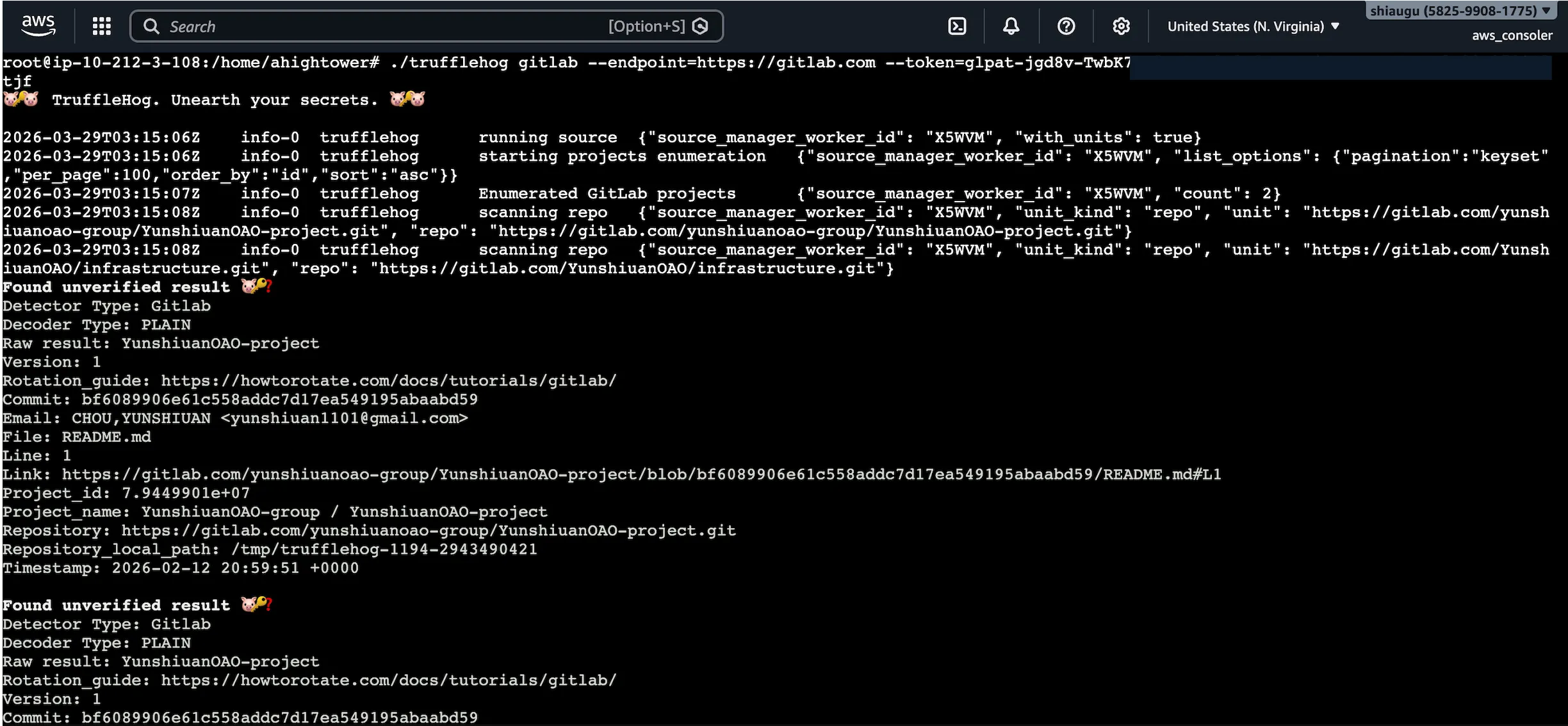This screenshot has height=726, width=1568.
Task: Open the AWS console home logo
Action: [38, 26]
